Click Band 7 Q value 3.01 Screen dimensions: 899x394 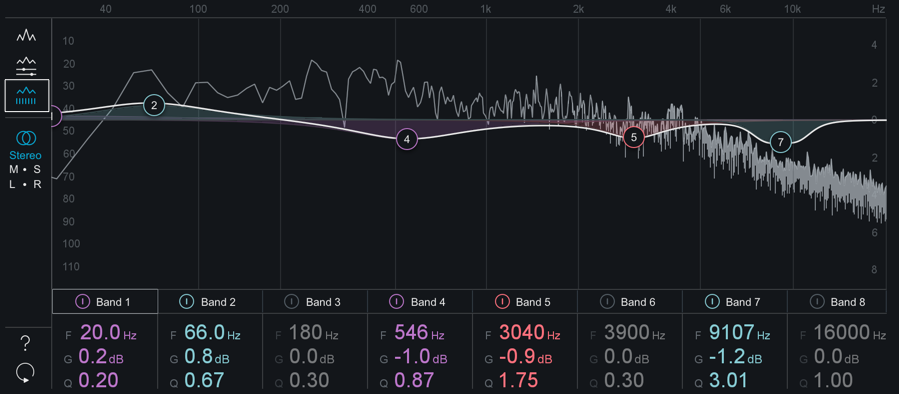coord(728,380)
